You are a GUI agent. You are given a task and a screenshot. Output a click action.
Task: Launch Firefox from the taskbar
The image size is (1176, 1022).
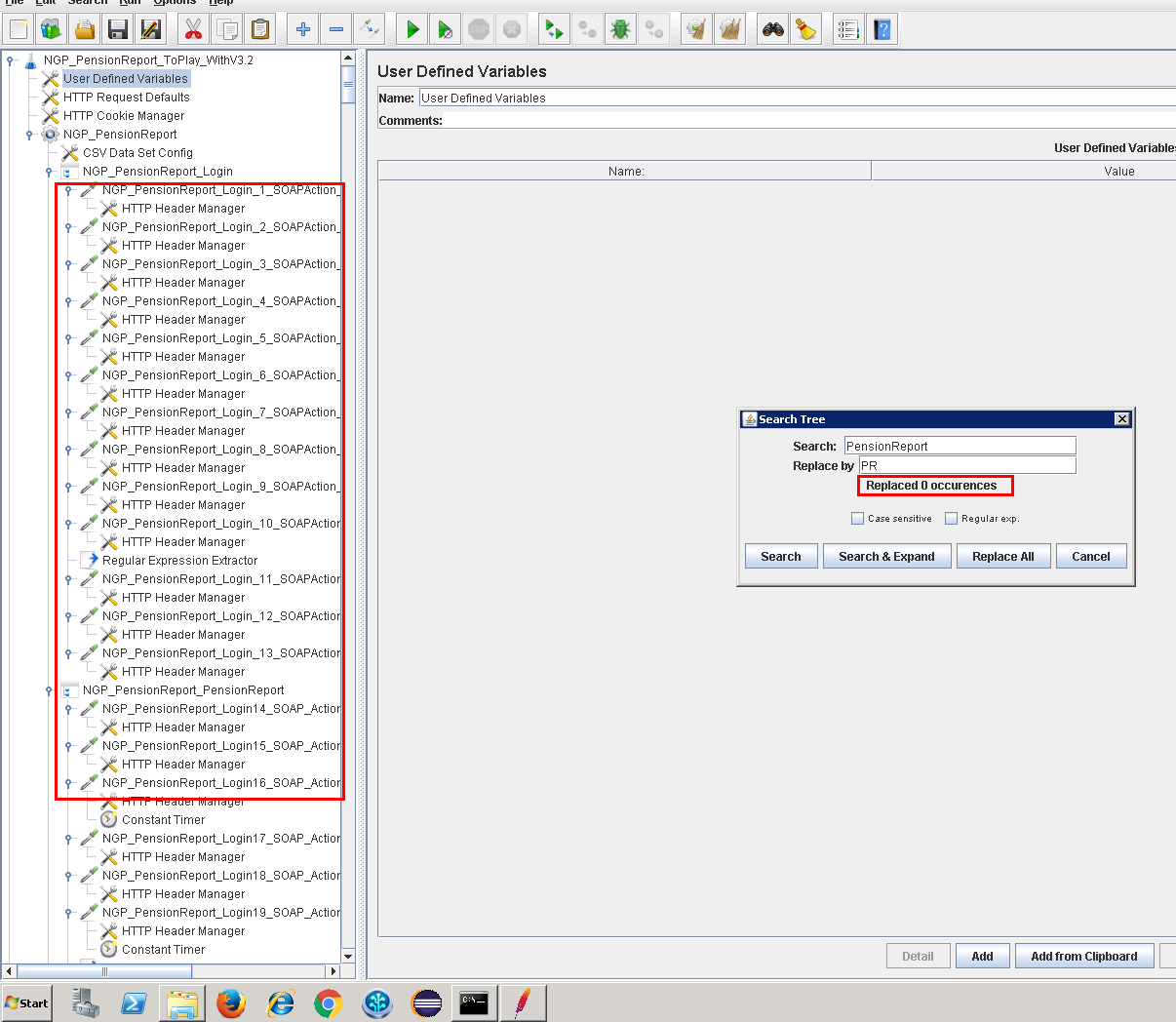coord(231,1002)
